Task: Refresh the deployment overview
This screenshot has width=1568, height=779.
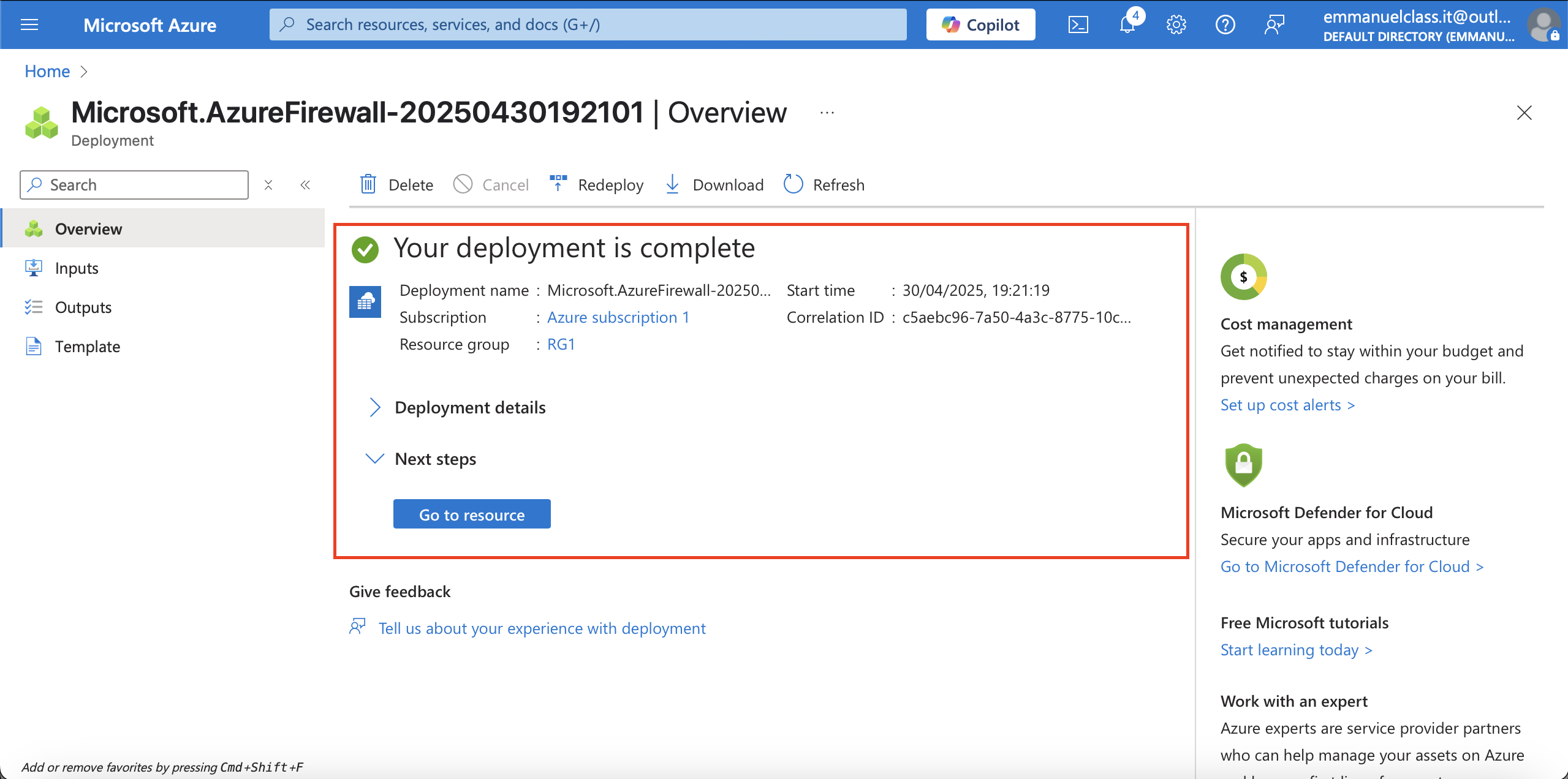Action: [x=824, y=185]
